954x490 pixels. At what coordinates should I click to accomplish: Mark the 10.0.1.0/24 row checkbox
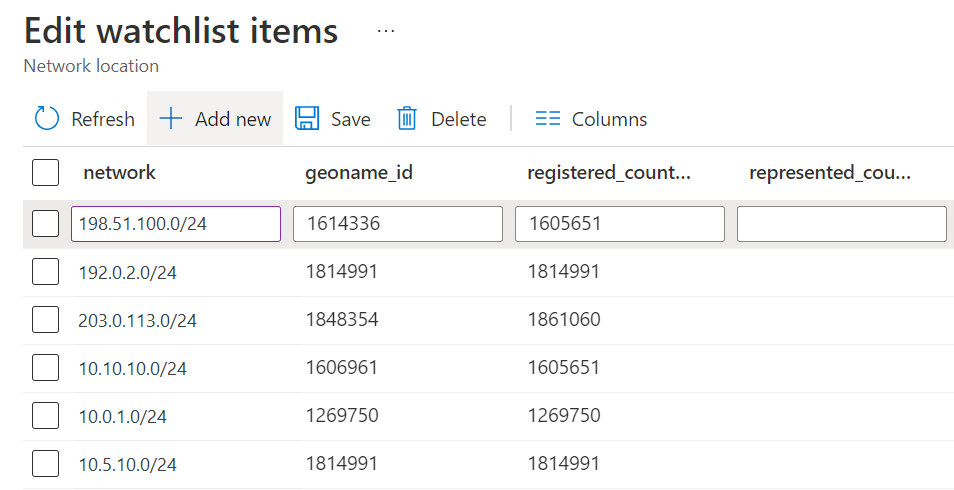pyautogui.click(x=45, y=416)
